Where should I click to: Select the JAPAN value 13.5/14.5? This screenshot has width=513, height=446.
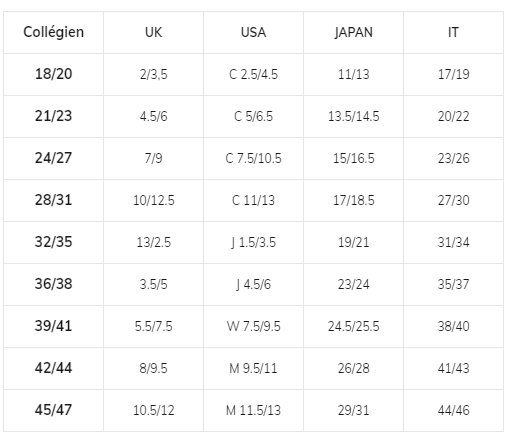[x=353, y=116]
